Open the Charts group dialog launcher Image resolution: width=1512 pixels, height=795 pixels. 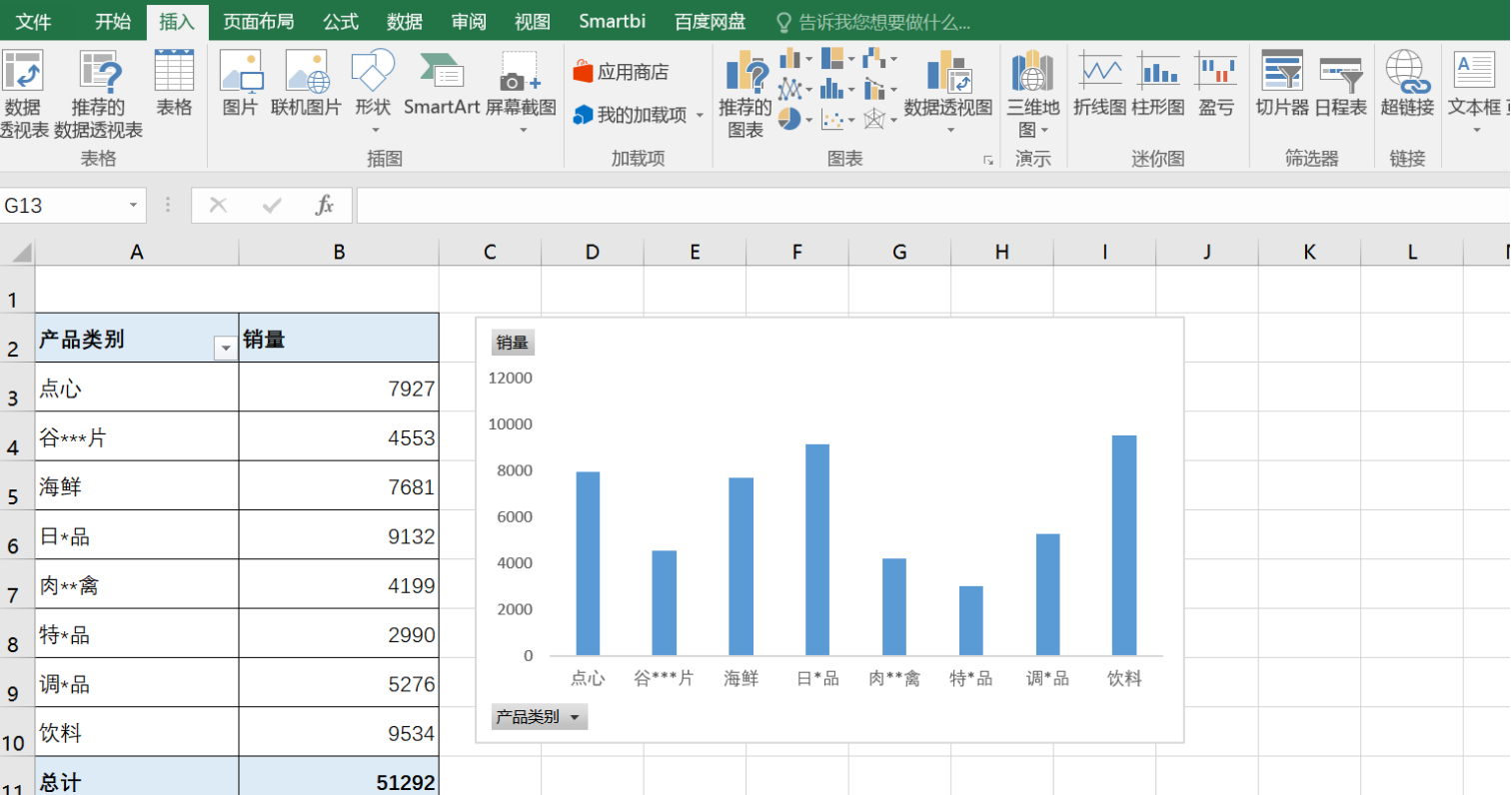[x=987, y=160]
